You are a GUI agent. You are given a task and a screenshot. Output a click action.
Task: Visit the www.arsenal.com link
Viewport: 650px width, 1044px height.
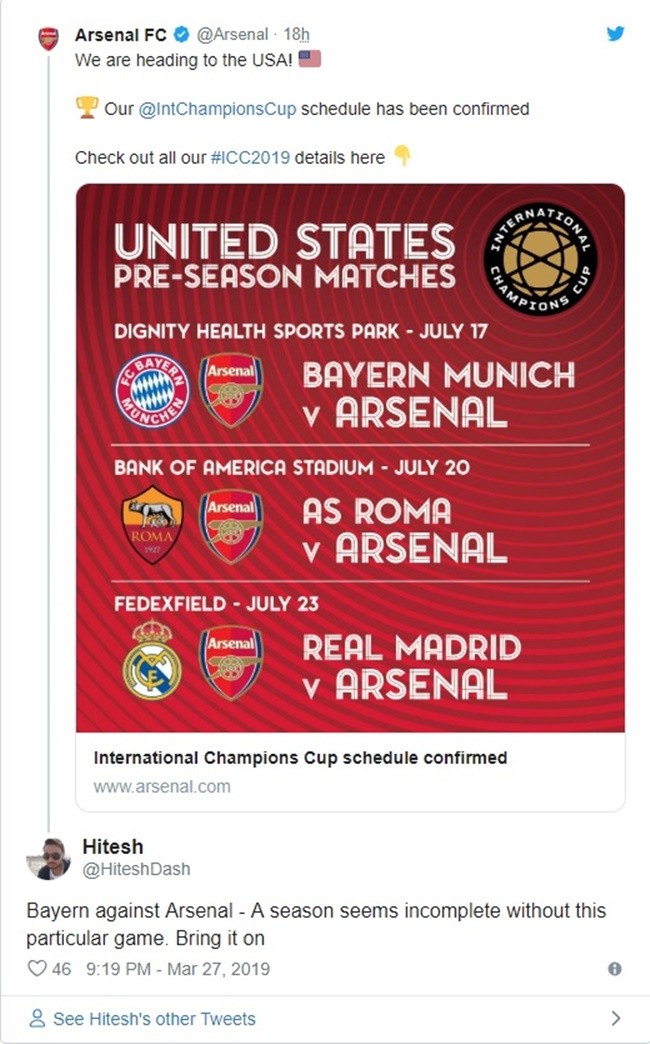[160, 789]
